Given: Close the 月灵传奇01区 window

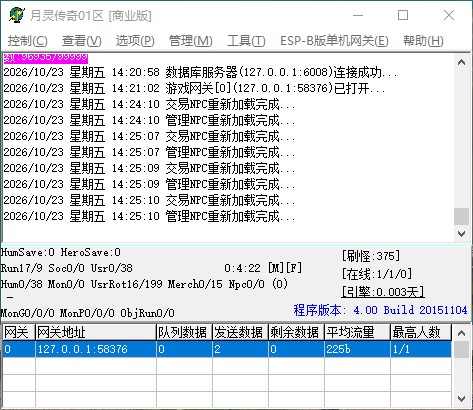Looking at the screenshot, I should point(449,15).
